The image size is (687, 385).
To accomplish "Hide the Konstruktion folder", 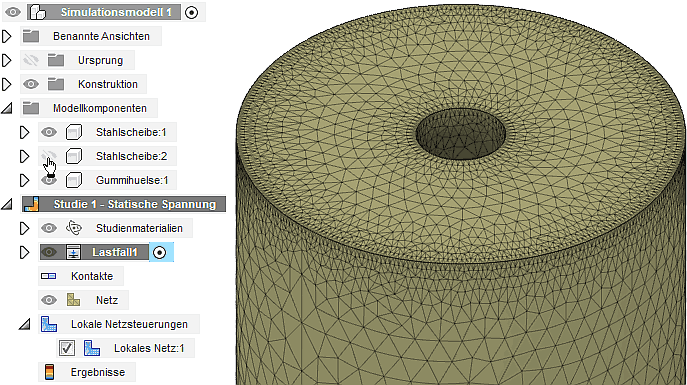I will (31, 84).
